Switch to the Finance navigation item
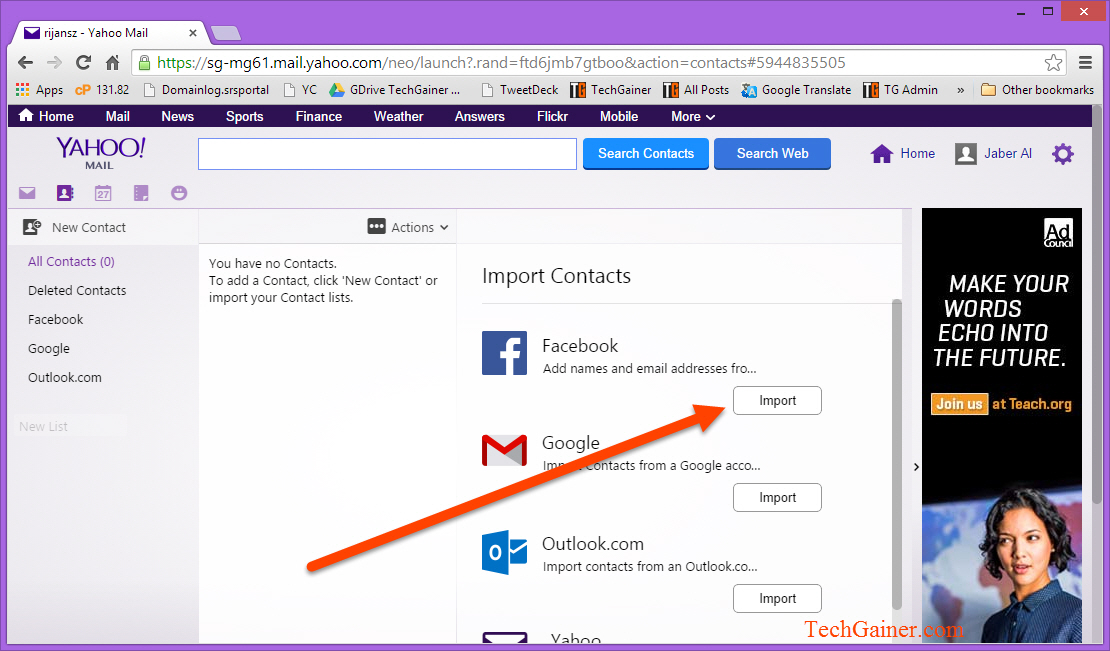The width and height of the screenshot is (1110, 651). tap(318, 116)
